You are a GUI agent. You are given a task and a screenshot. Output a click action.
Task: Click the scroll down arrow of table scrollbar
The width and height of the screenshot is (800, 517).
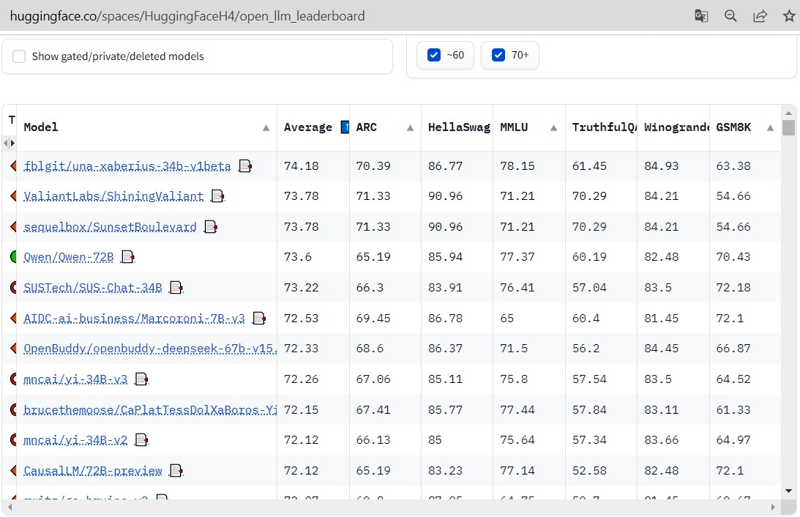pos(788,491)
